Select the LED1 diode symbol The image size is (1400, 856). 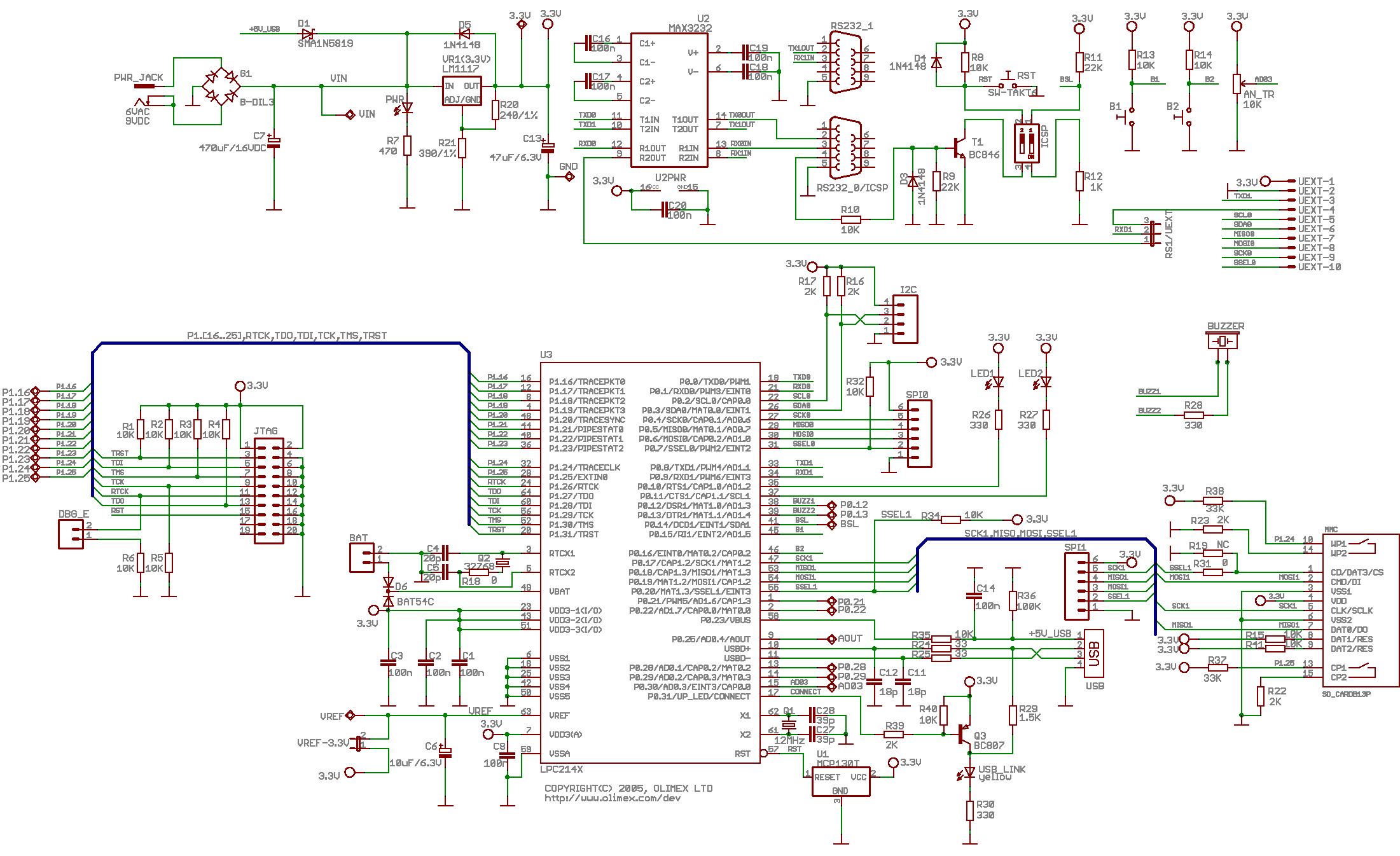click(x=996, y=382)
